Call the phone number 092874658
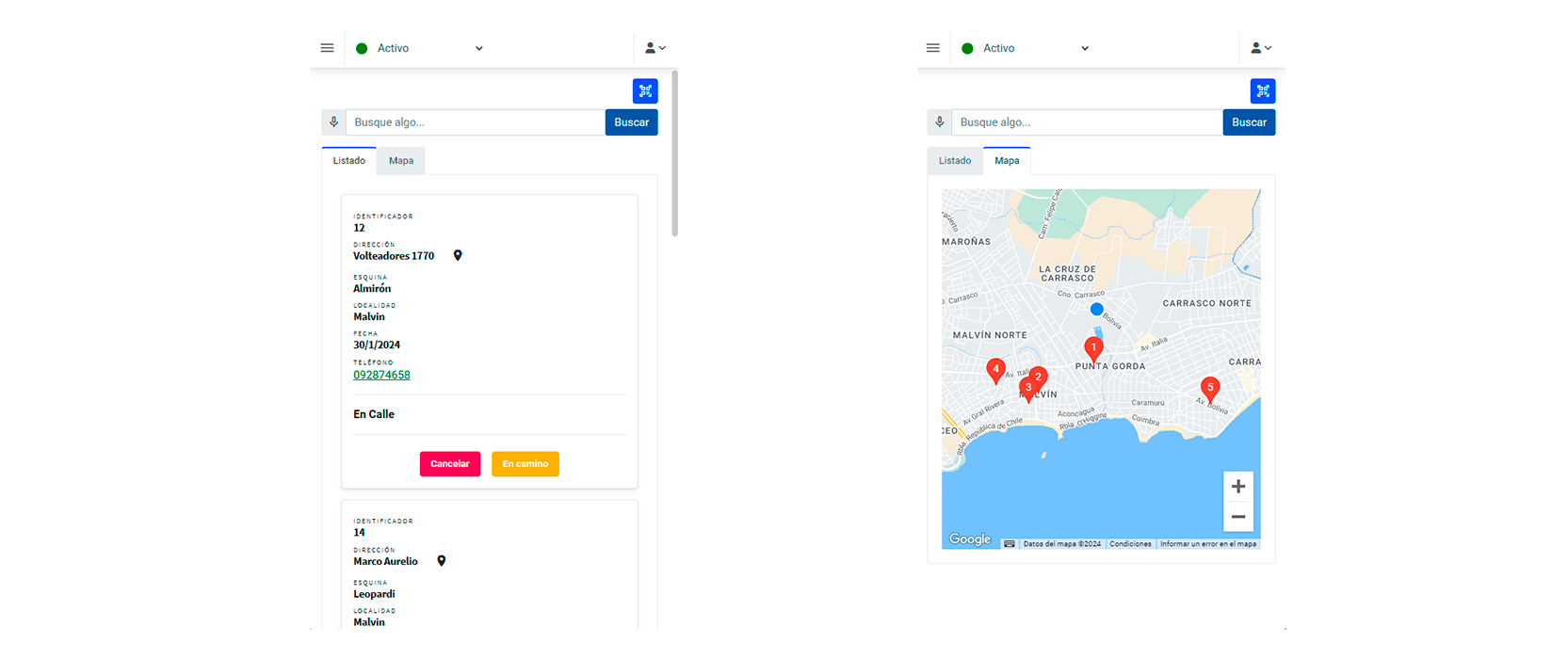This screenshot has height=659, width=1568. (x=381, y=375)
